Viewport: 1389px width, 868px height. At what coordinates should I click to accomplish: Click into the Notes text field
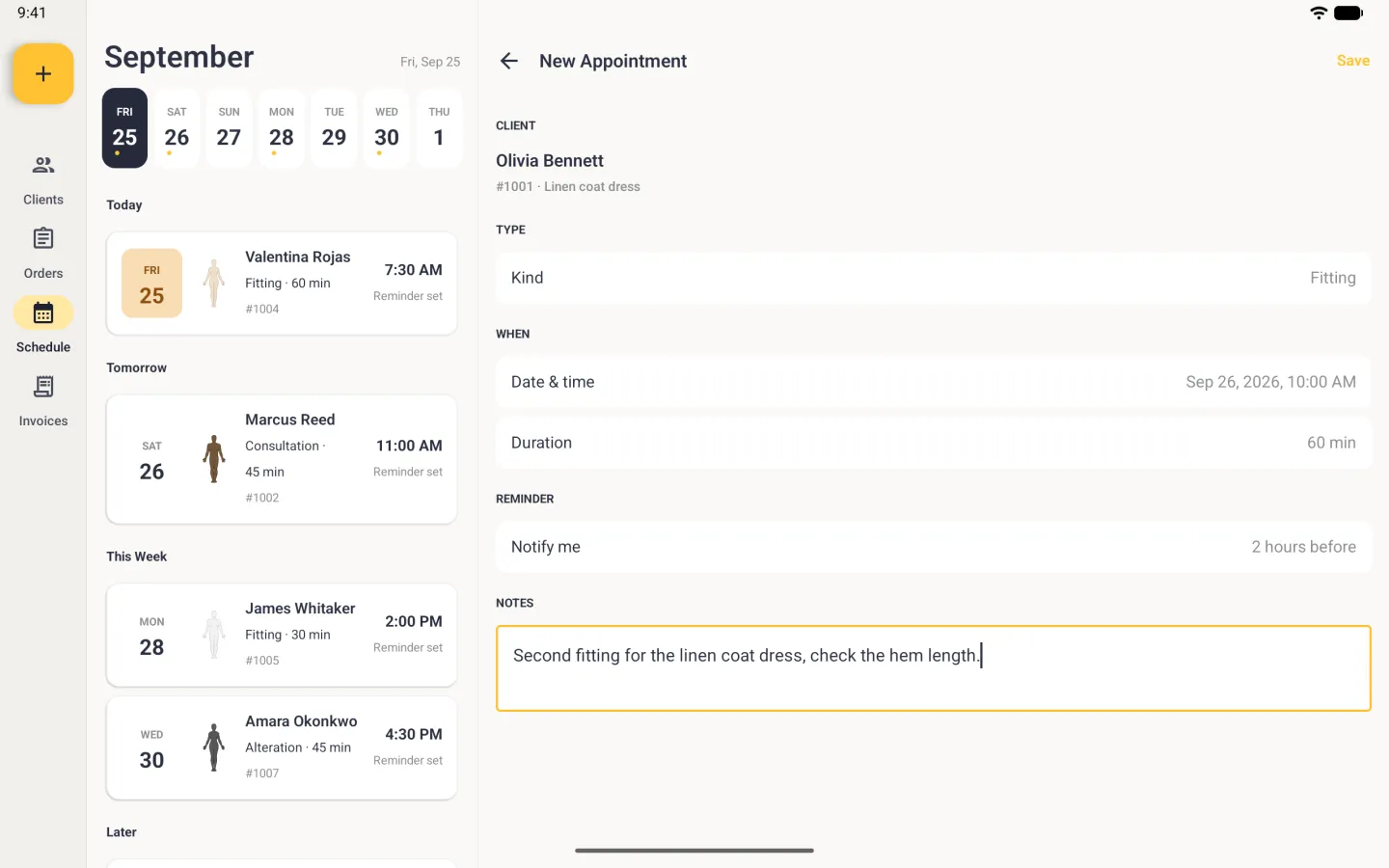[x=934, y=668]
